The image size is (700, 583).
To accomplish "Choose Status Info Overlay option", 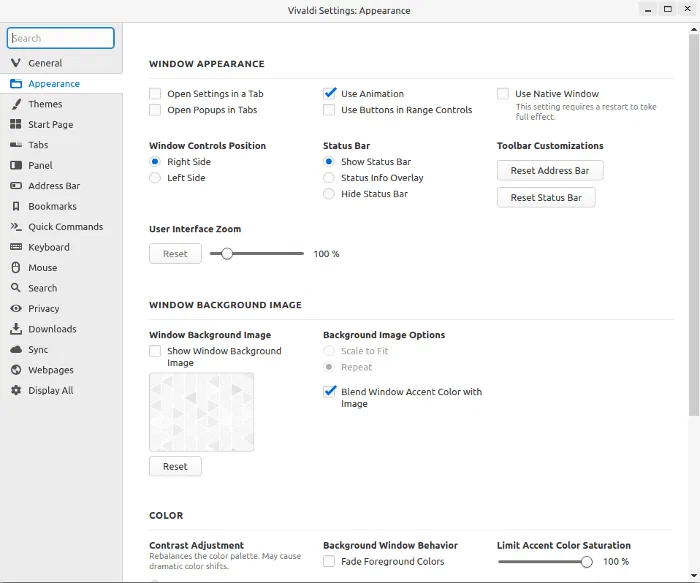I will tap(329, 178).
